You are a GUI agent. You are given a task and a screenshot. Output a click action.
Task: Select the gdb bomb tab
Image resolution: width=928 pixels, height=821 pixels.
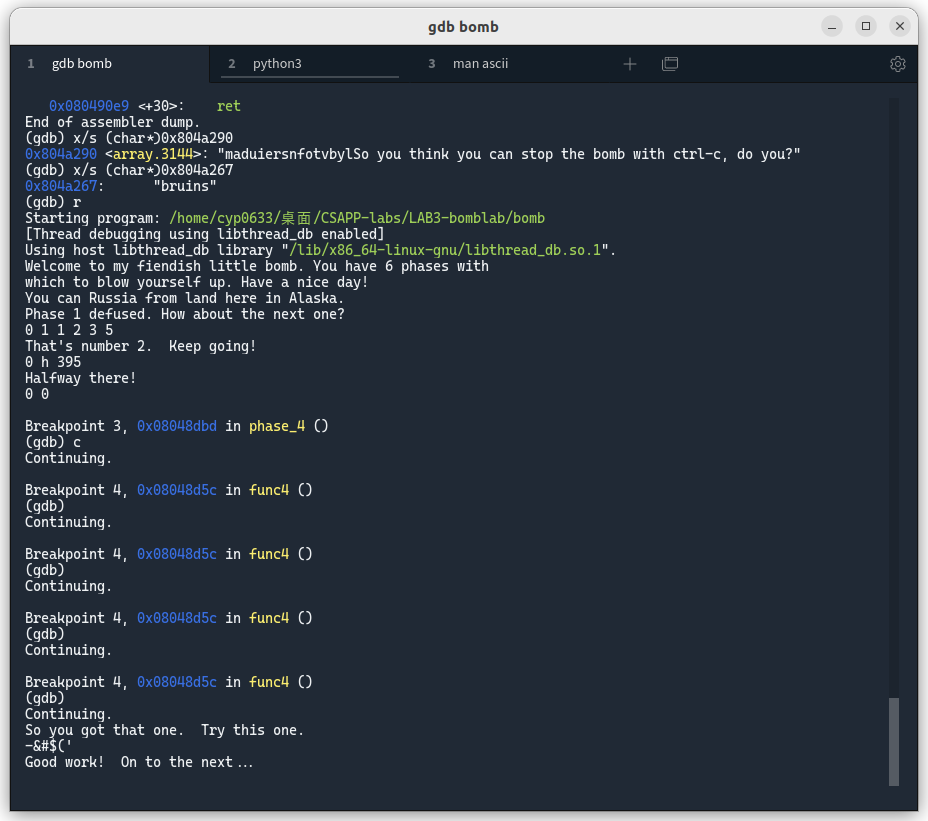[82, 64]
